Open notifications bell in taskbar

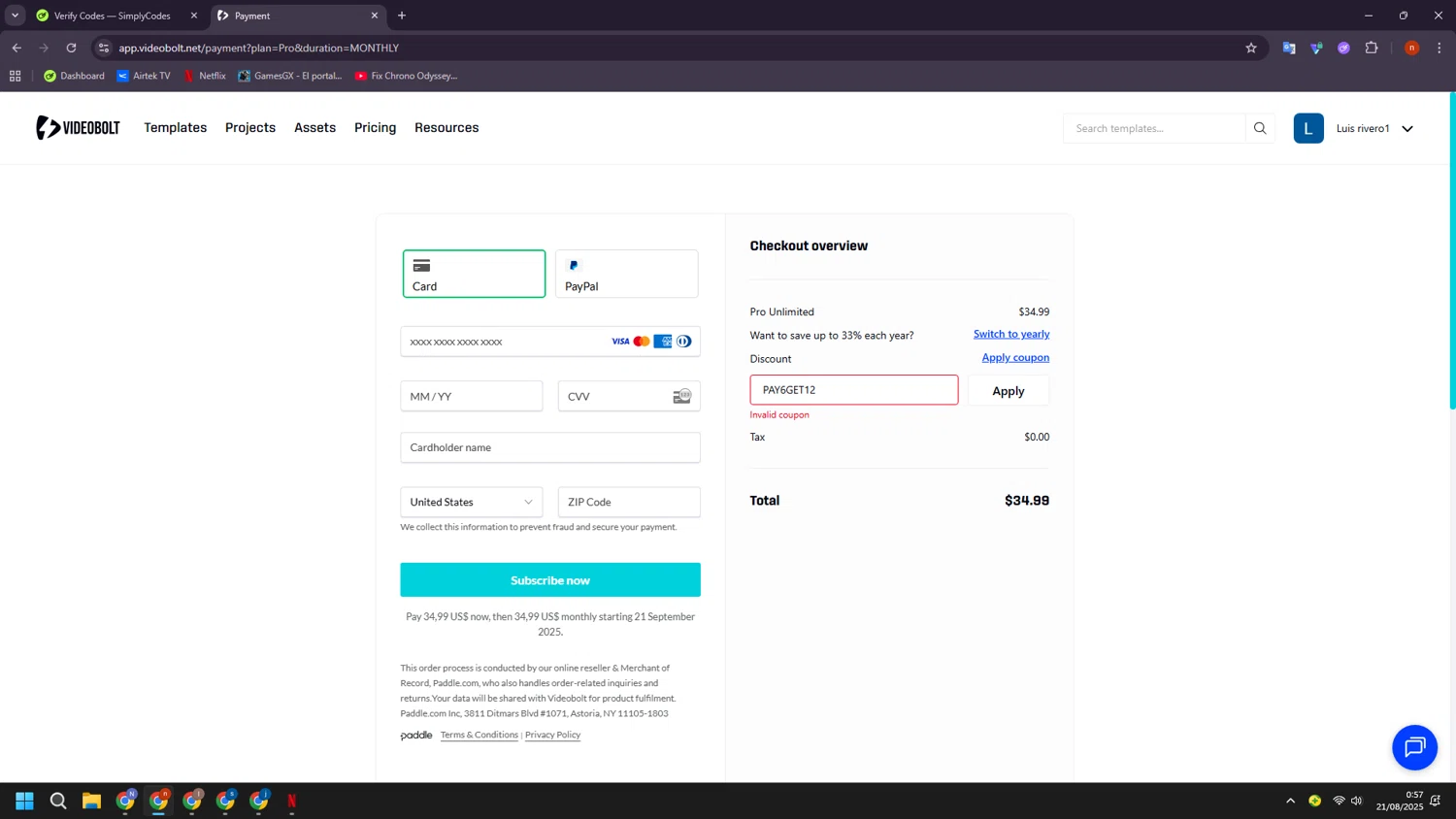point(1435,801)
